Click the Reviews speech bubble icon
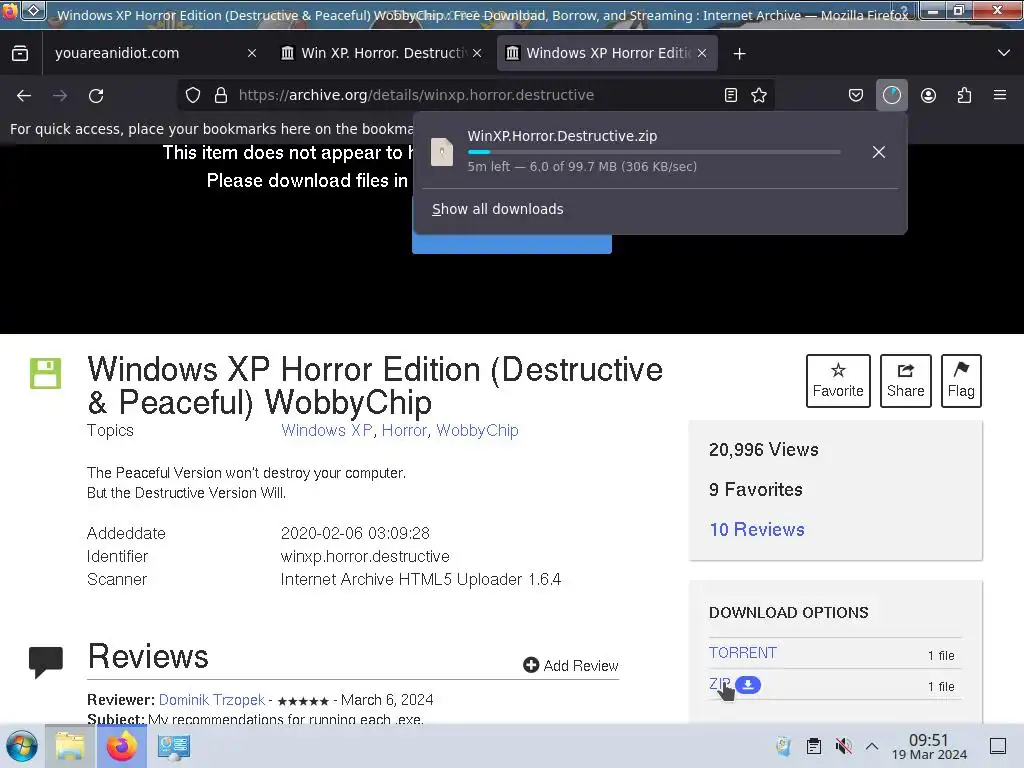Viewport: 1024px width, 768px height. (46, 662)
